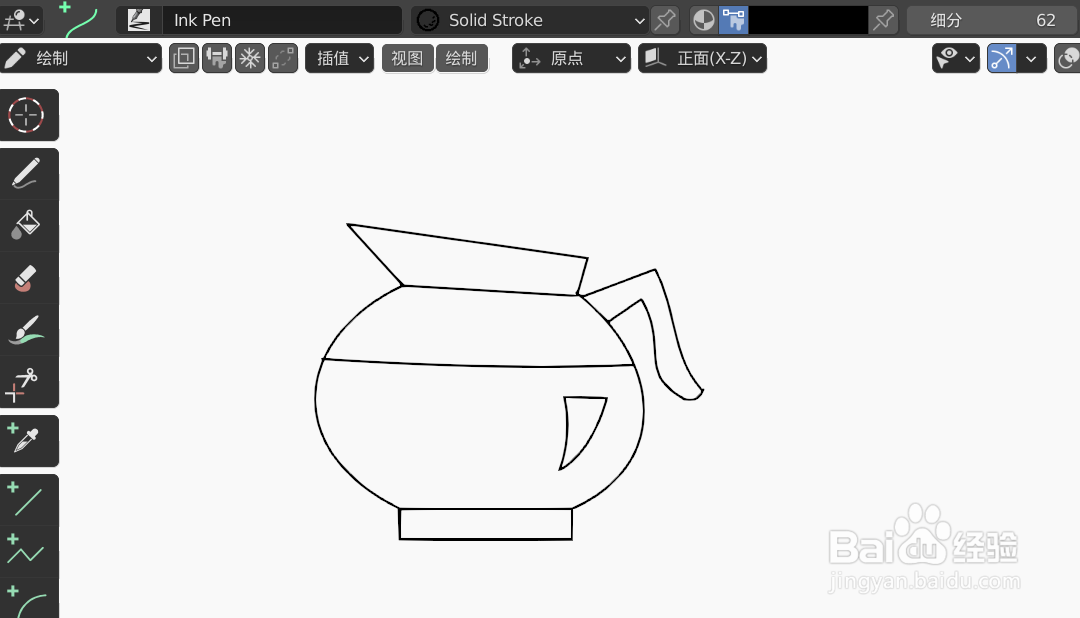The width and height of the screenshot is (1080, 618).
Task: Toggle Draw on Back option icon
Action: [x=184, y=59]
